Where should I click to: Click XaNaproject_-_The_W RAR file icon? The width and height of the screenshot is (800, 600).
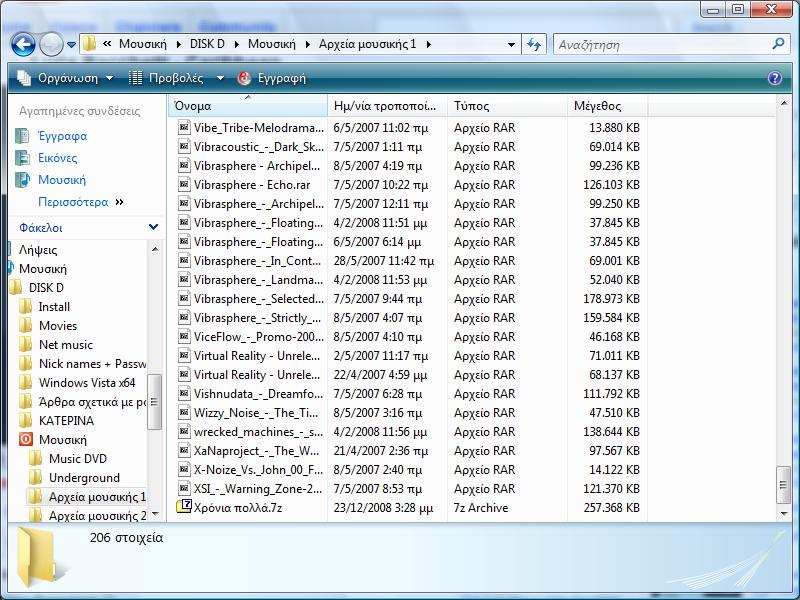184,451
